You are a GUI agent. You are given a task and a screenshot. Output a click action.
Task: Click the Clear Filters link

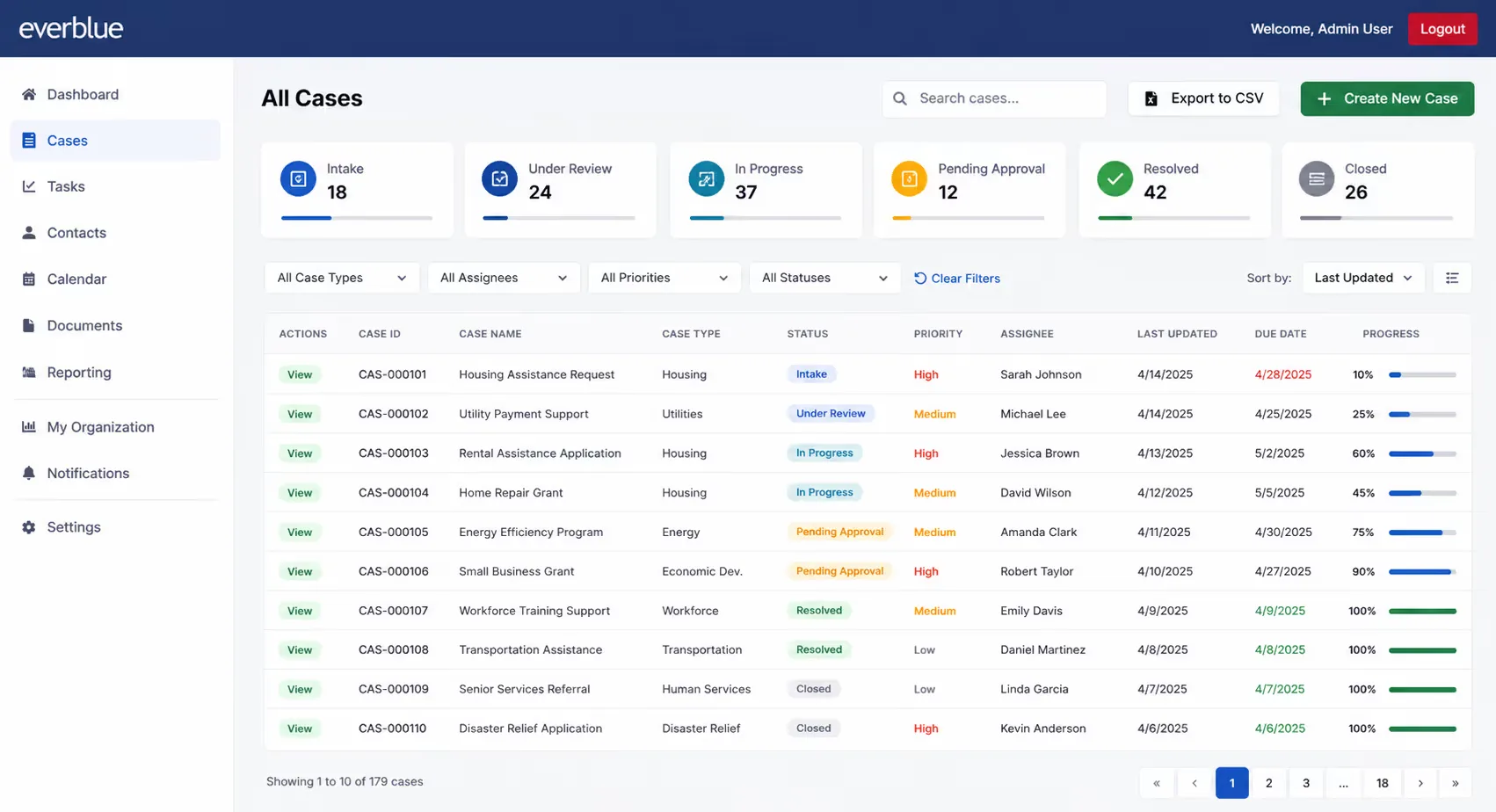[x=957, y=279]
